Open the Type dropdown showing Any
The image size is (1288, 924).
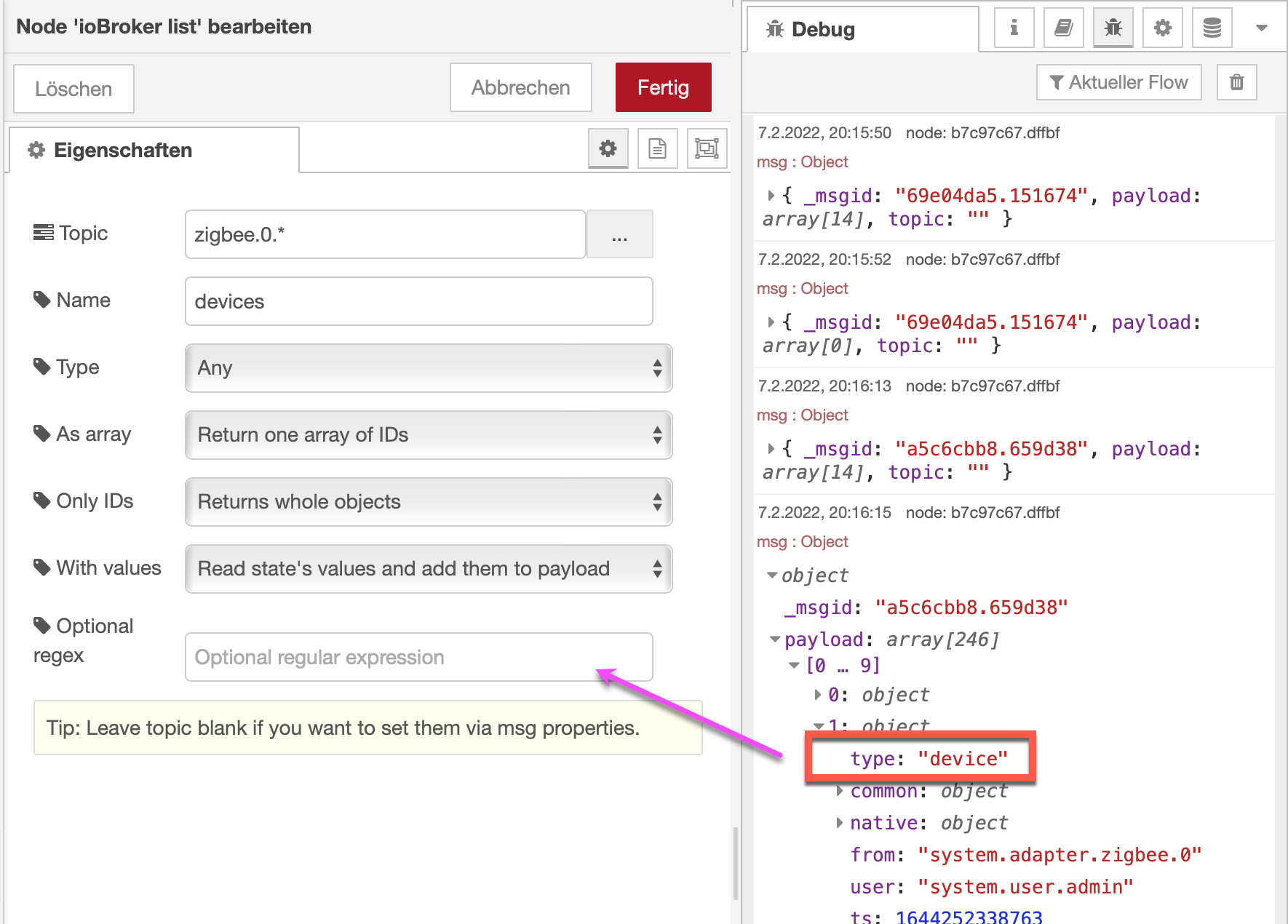click(428, 368)
